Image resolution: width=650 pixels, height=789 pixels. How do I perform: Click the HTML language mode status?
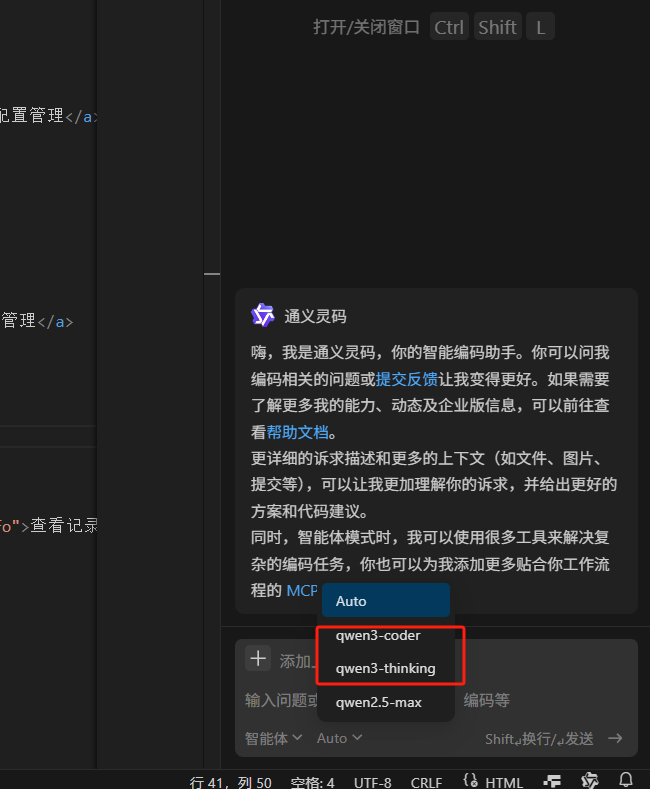click(x=504, y=782)
